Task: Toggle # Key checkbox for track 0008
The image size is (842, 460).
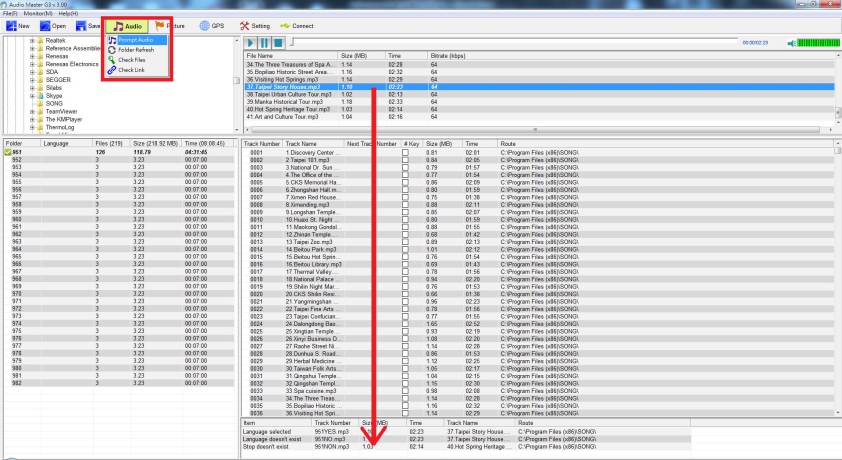Action: pyautogui.click(x=405, y=205)
